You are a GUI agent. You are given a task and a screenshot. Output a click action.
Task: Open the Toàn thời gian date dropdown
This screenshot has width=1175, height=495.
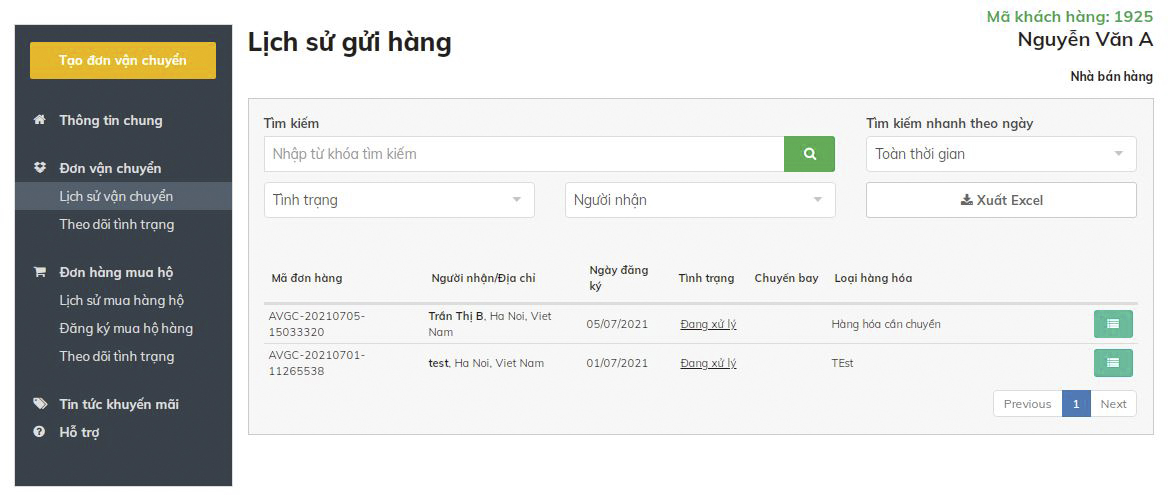pos(1000,154)
